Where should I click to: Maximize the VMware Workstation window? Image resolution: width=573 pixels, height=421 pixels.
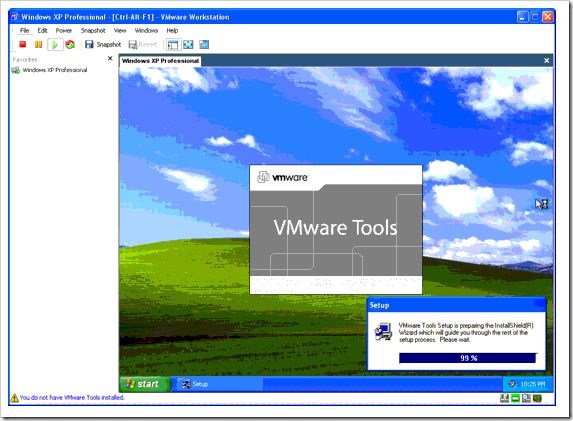[x=535, y=17]
